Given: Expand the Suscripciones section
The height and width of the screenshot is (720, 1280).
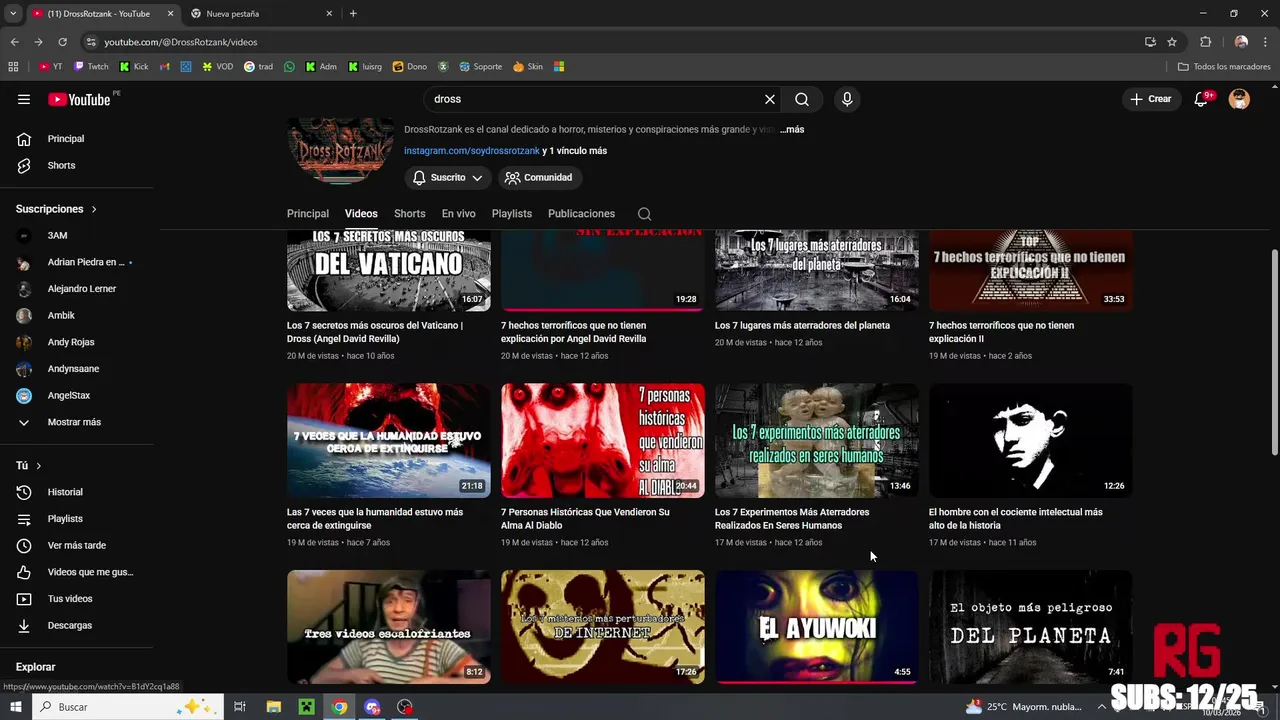Looking at the screenshot, I should point(57,209).
